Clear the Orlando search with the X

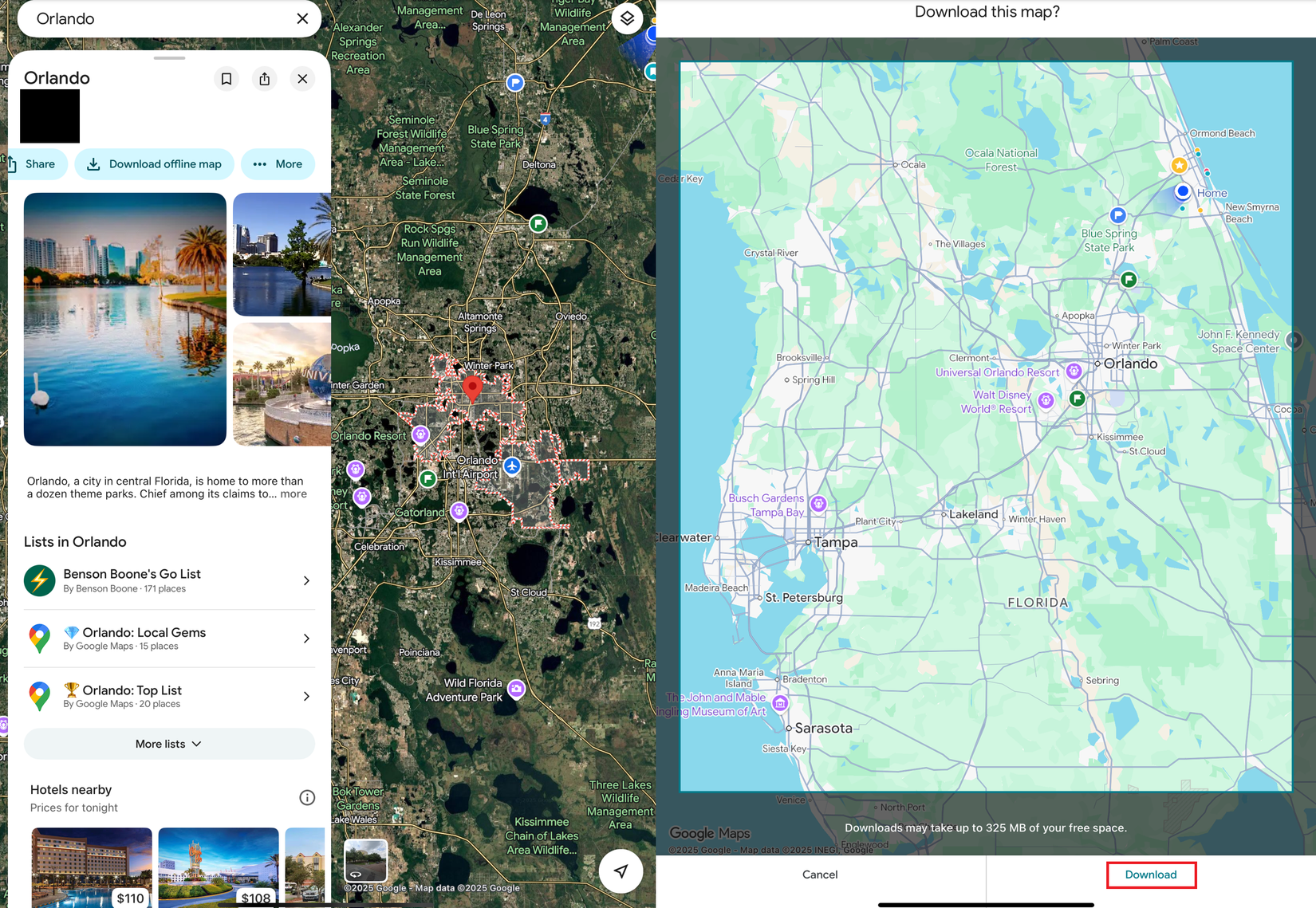pyautogui.click(x=302, y=18)
